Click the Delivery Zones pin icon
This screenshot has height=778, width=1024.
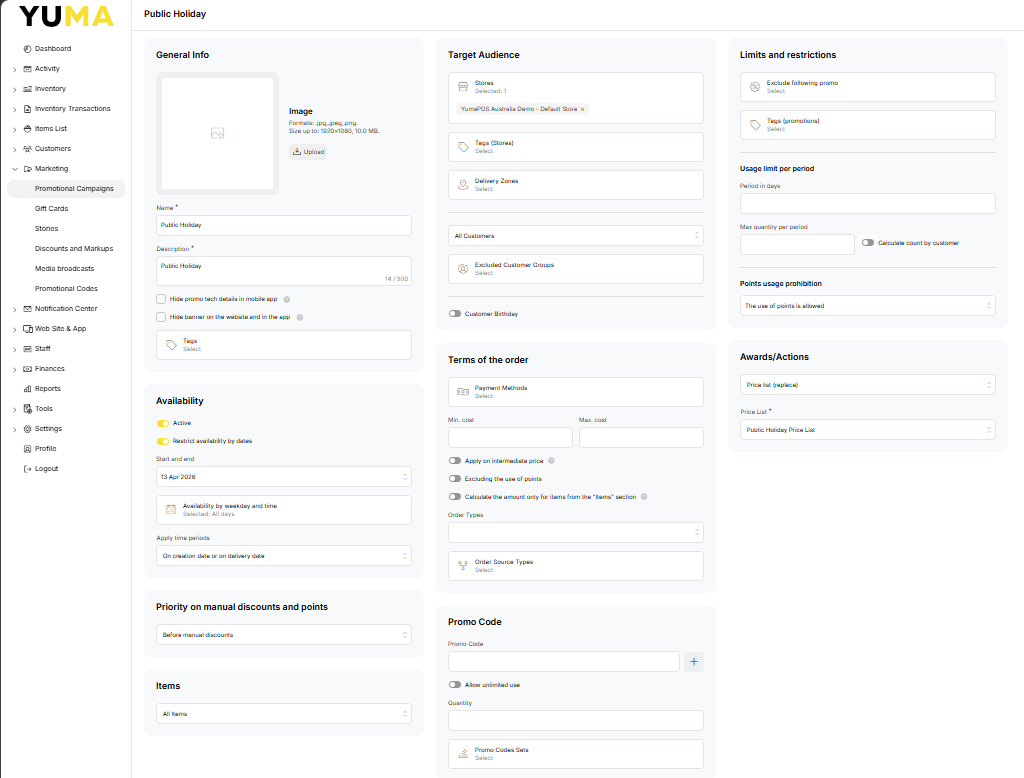click(463, 185)
